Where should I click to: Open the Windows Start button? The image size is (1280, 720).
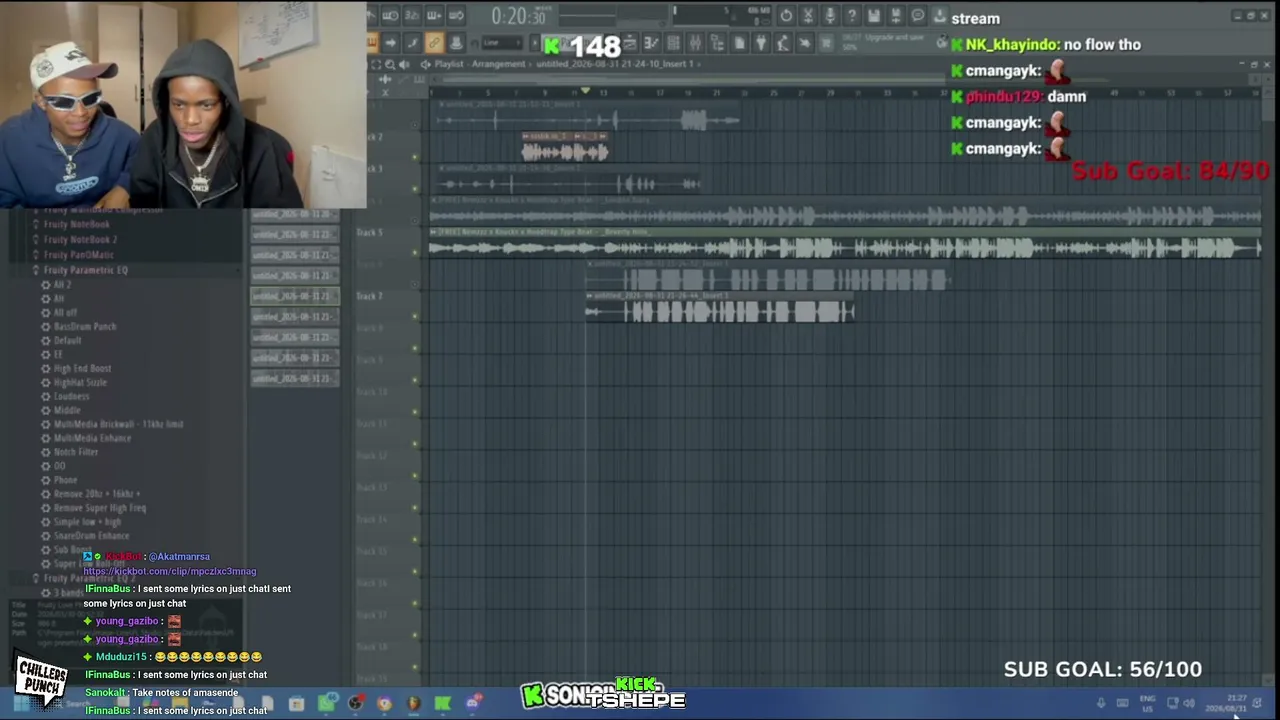point(21,704)
